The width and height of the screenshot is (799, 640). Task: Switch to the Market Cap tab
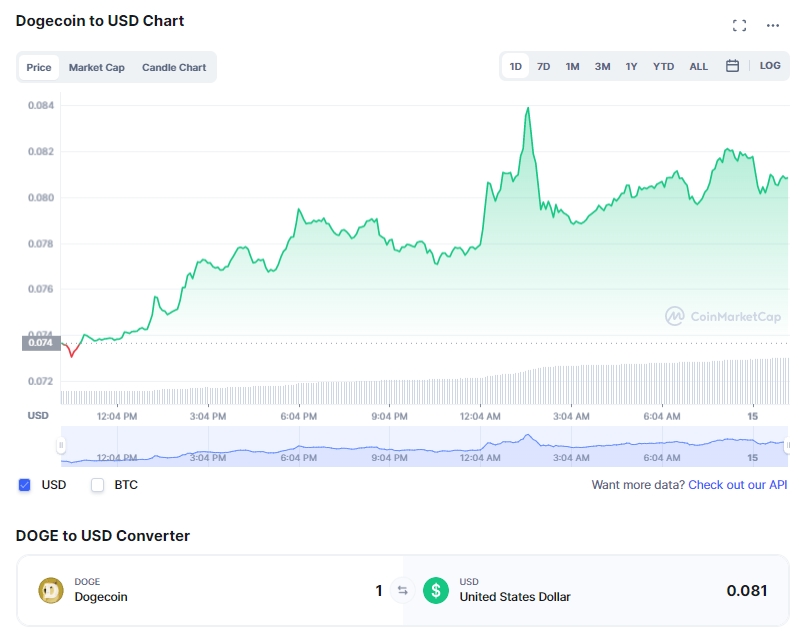coord(97,67)
